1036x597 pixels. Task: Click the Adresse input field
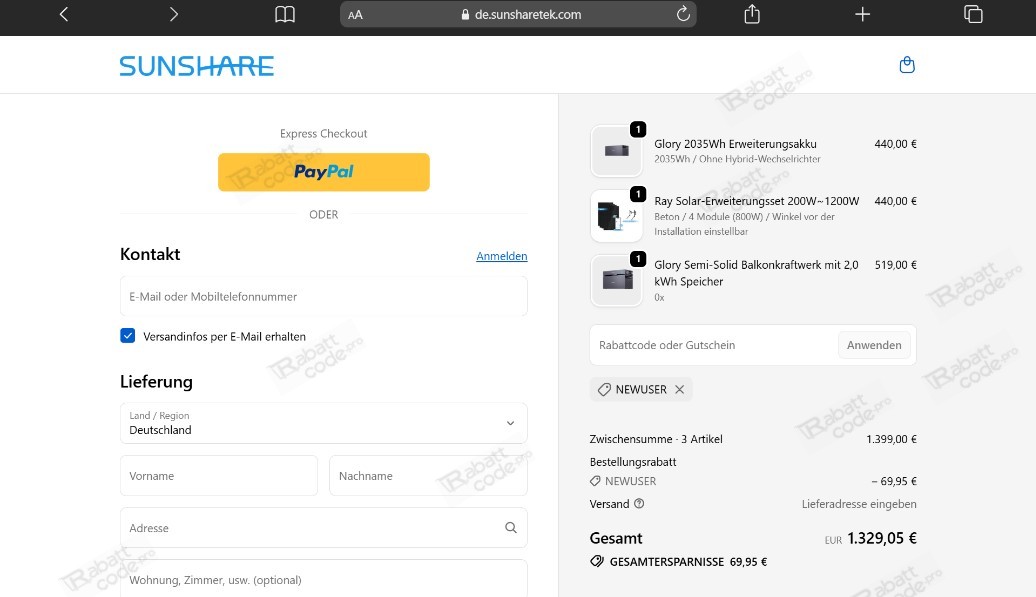[x=324, y=528]
